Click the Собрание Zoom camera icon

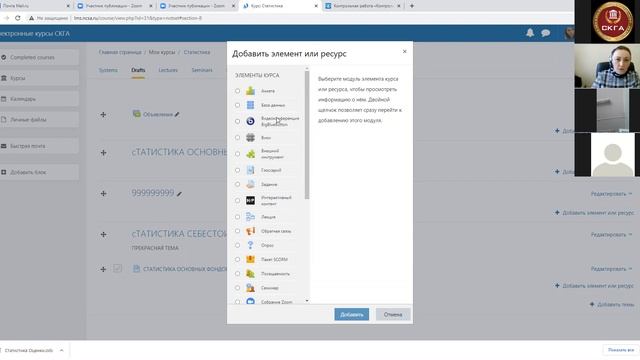[250, 301]
